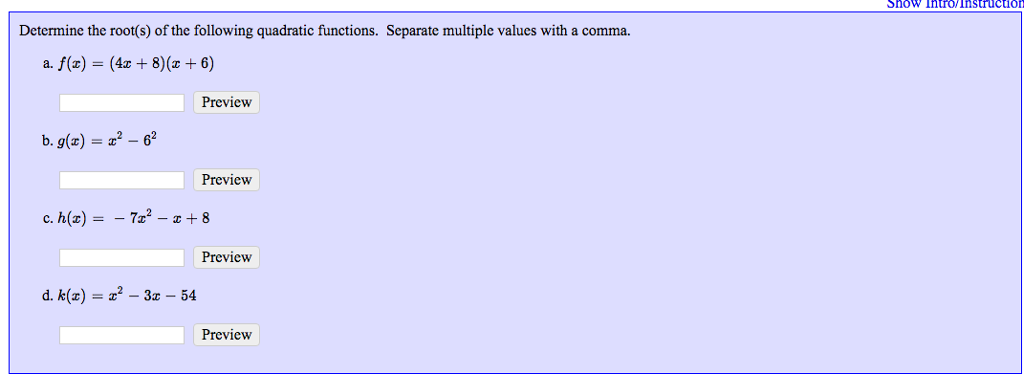1024x374 pixels.
Task: Click Preview next to part b's field
Action: click(x=227, y=179)
